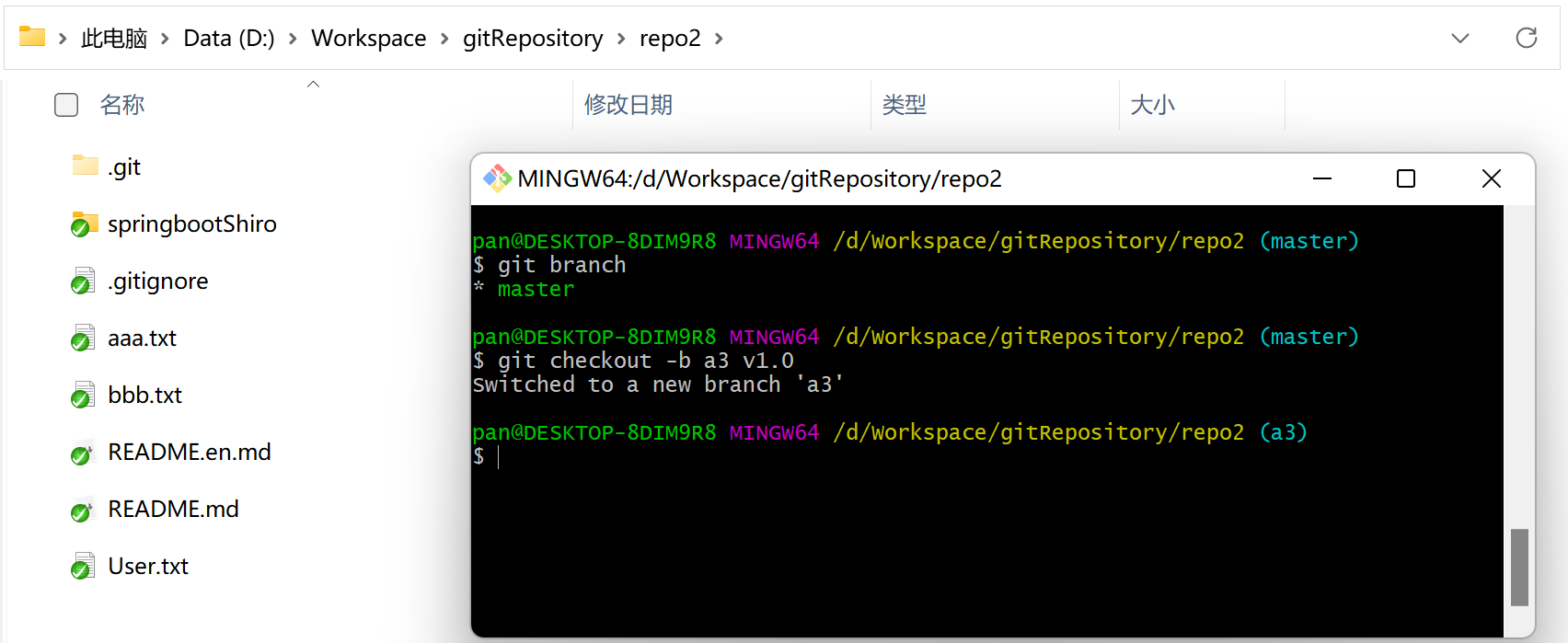Expand chevron after Workspace in breadcrumb

point(444,38)
